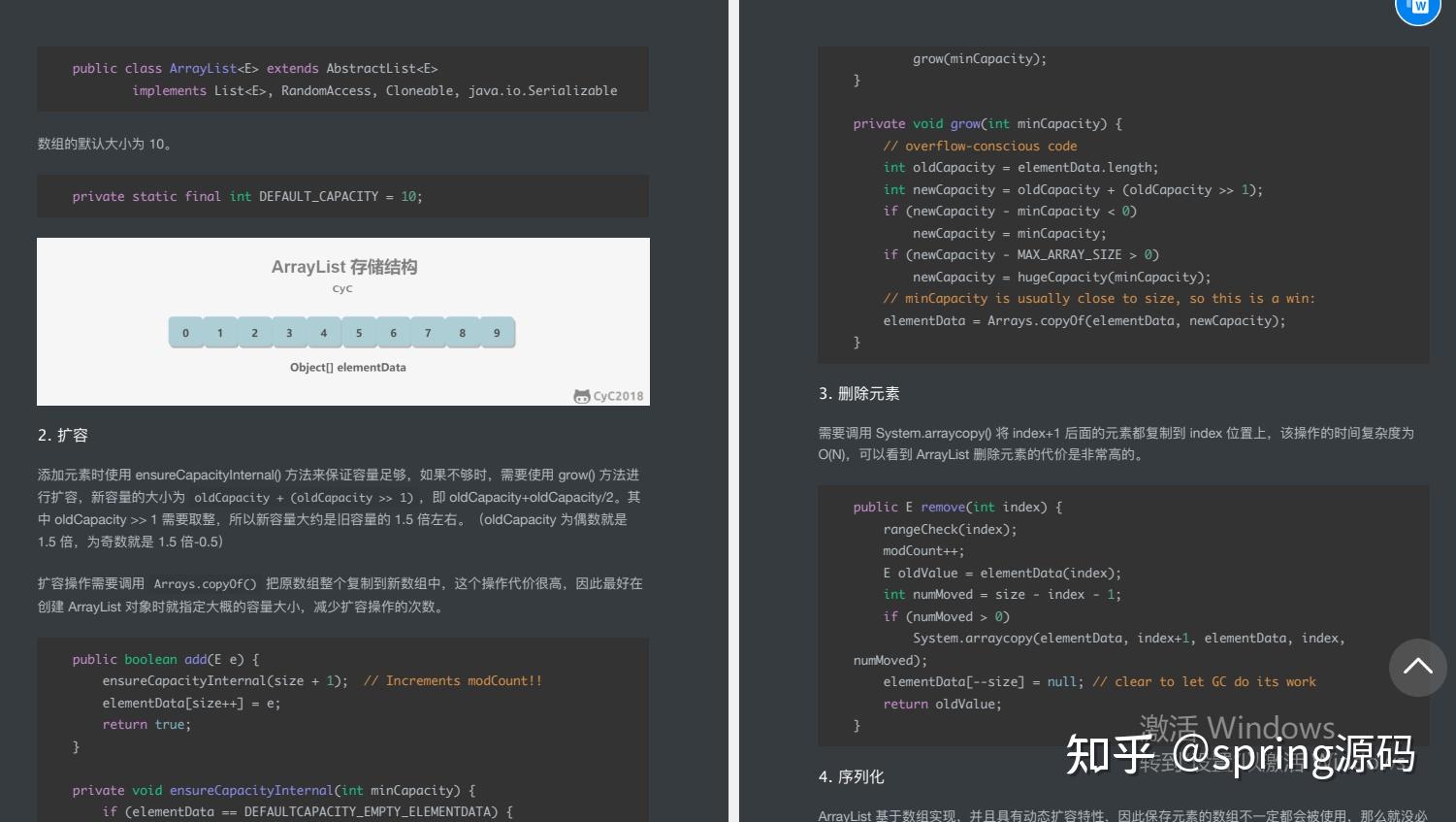The image size is (1456, 822).
Task: Click the heading 3. 删除元素
Action: (859, 393)
